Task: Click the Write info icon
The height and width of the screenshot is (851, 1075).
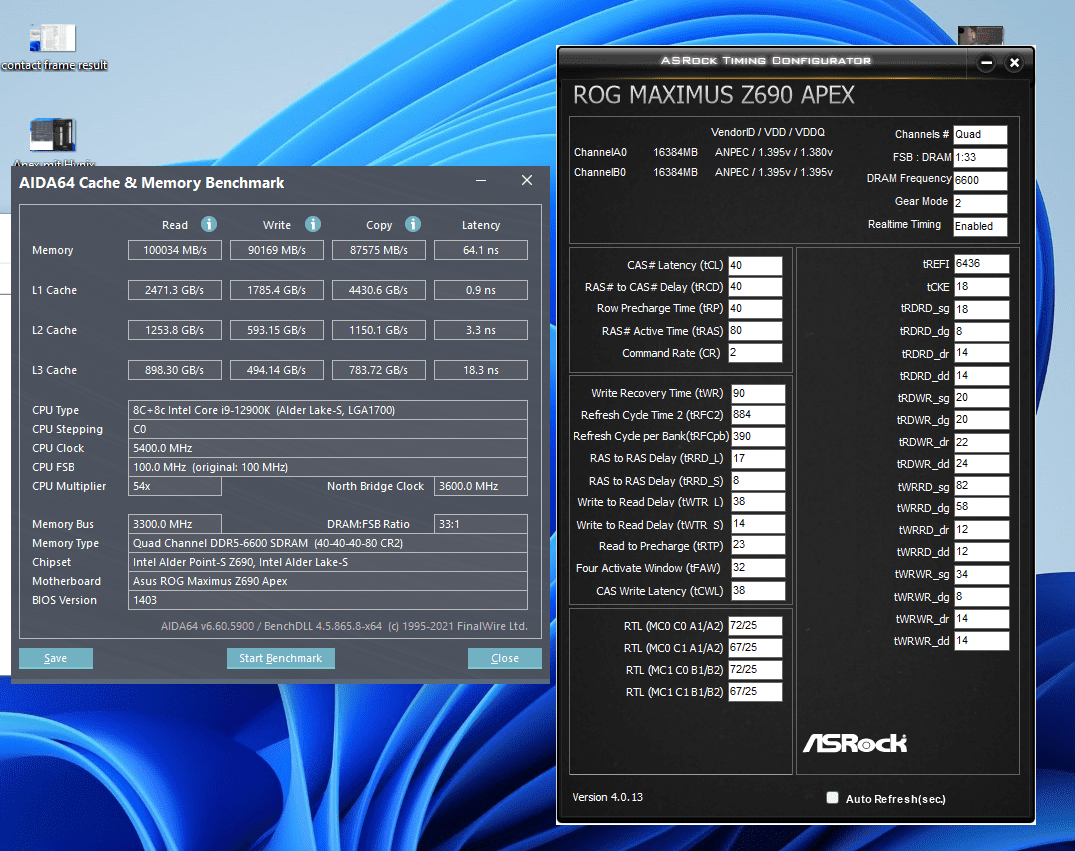Action: click(x=313, y=224)
